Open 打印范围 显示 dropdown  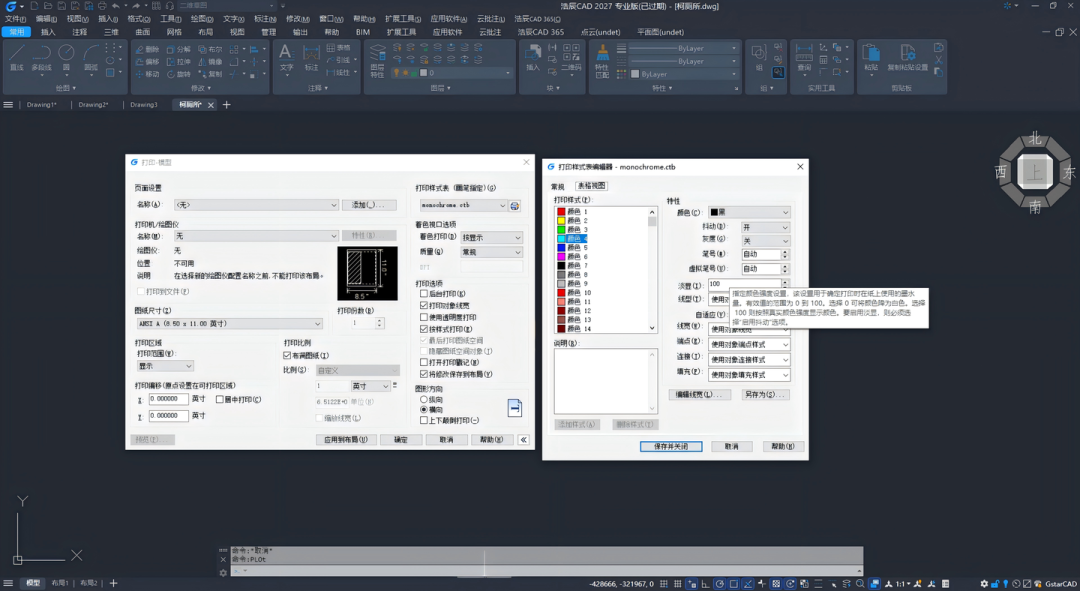pyautogui.click(x=165, y=366)
